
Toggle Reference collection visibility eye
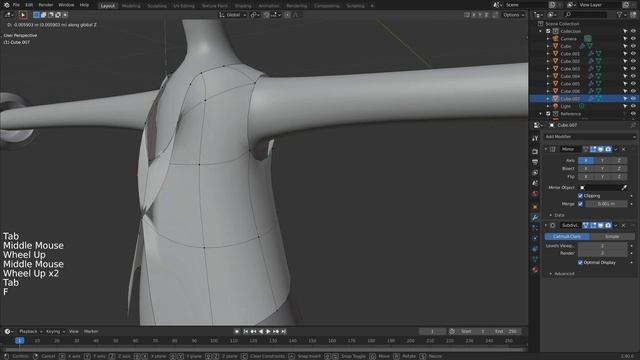(x=633, y=113)
